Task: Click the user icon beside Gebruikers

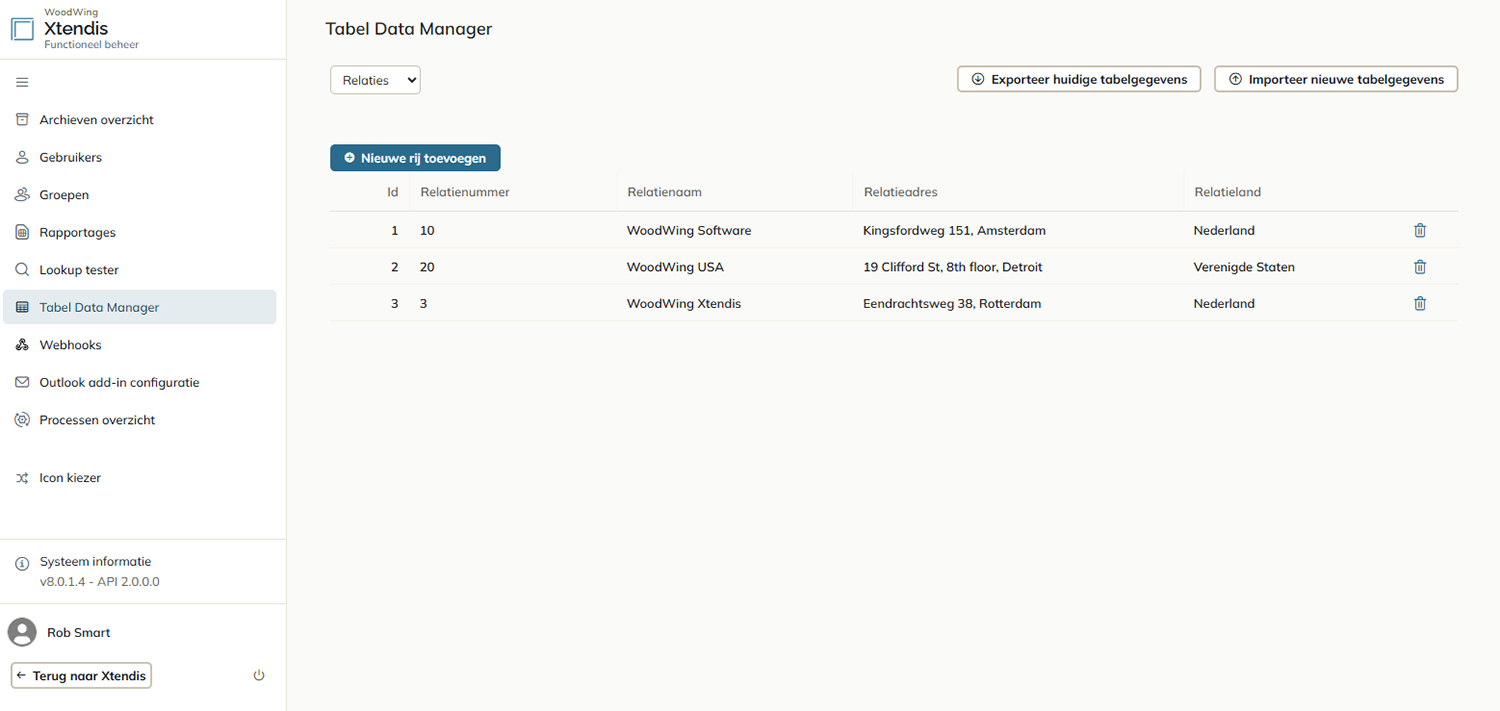Action: [22, 157]
